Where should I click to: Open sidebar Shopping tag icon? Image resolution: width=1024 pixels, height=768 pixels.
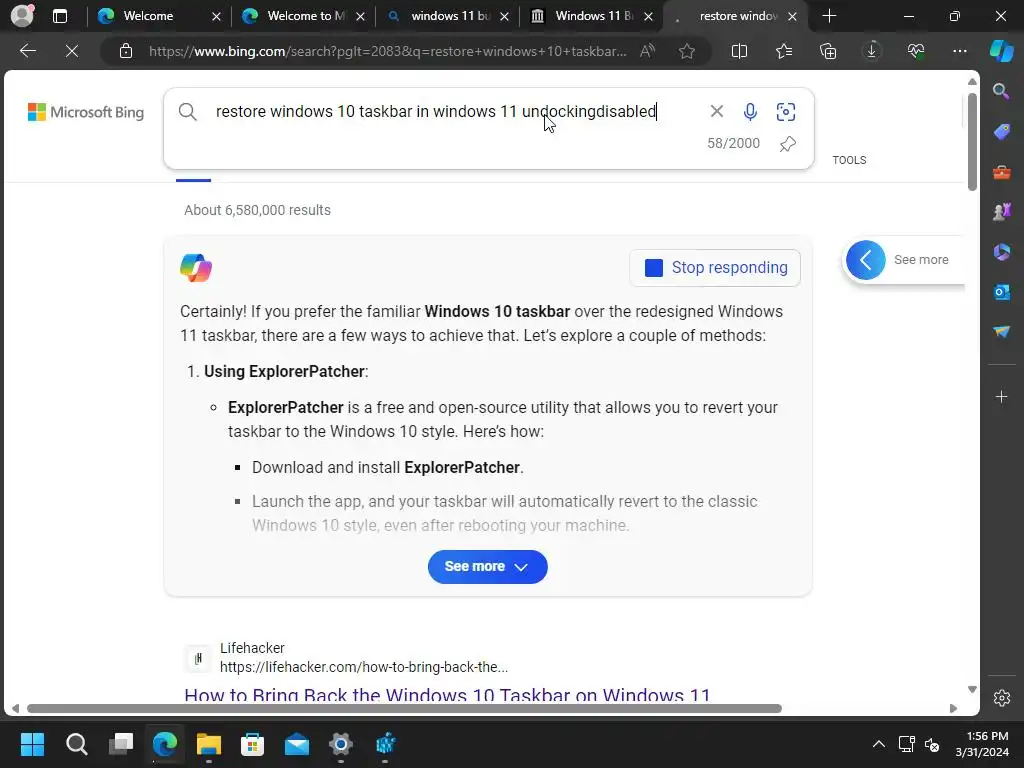click(1001, 131)
